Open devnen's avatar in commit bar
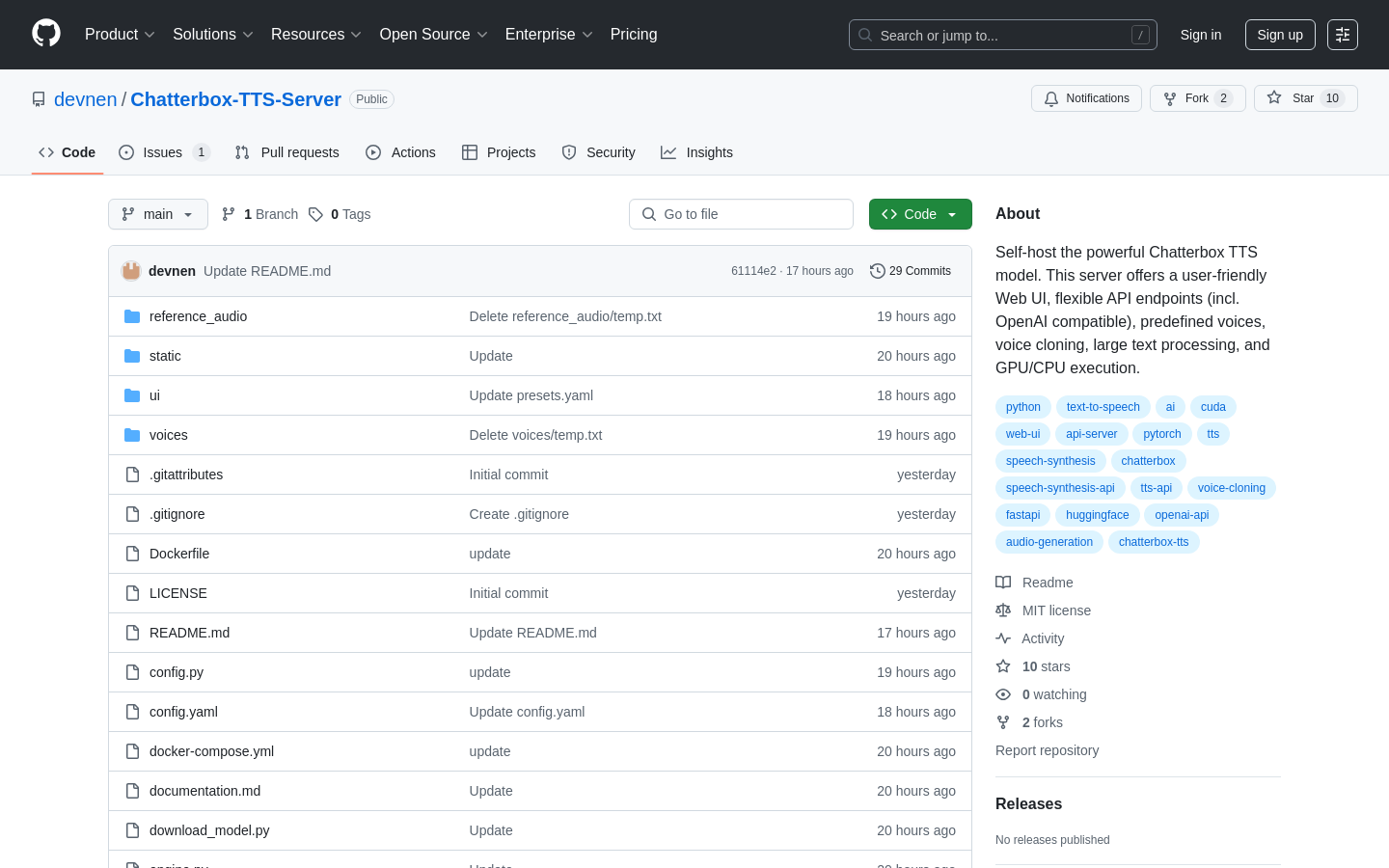Screen dimensions: 1389x868 [131, 271]
